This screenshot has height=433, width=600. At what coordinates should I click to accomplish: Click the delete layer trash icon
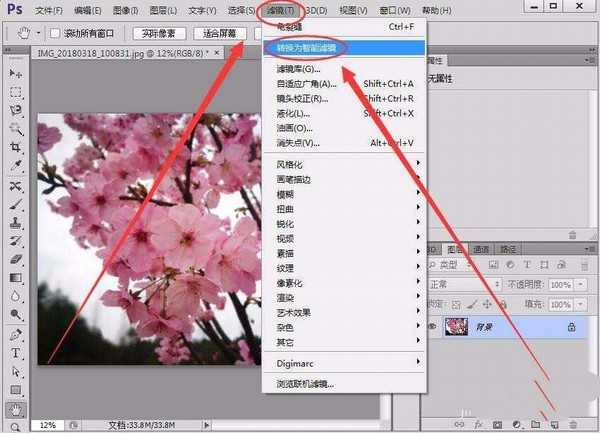pos(573,425)
